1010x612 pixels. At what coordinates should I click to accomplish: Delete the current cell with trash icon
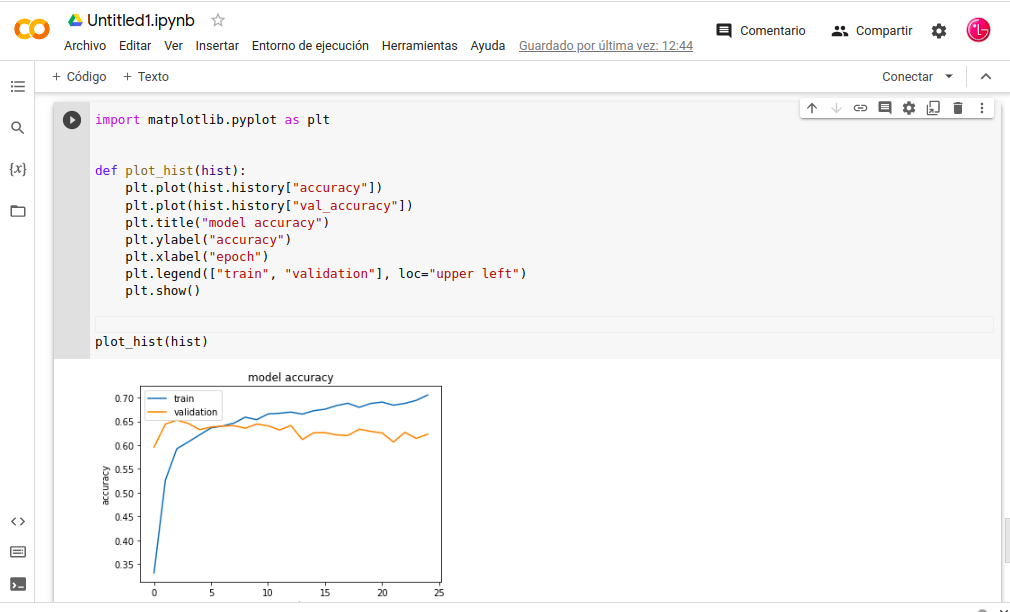[x=957, y=108]
